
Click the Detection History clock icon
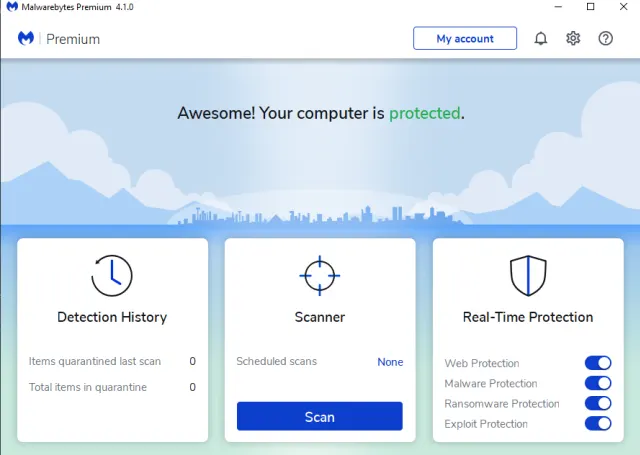coord(112,275)
